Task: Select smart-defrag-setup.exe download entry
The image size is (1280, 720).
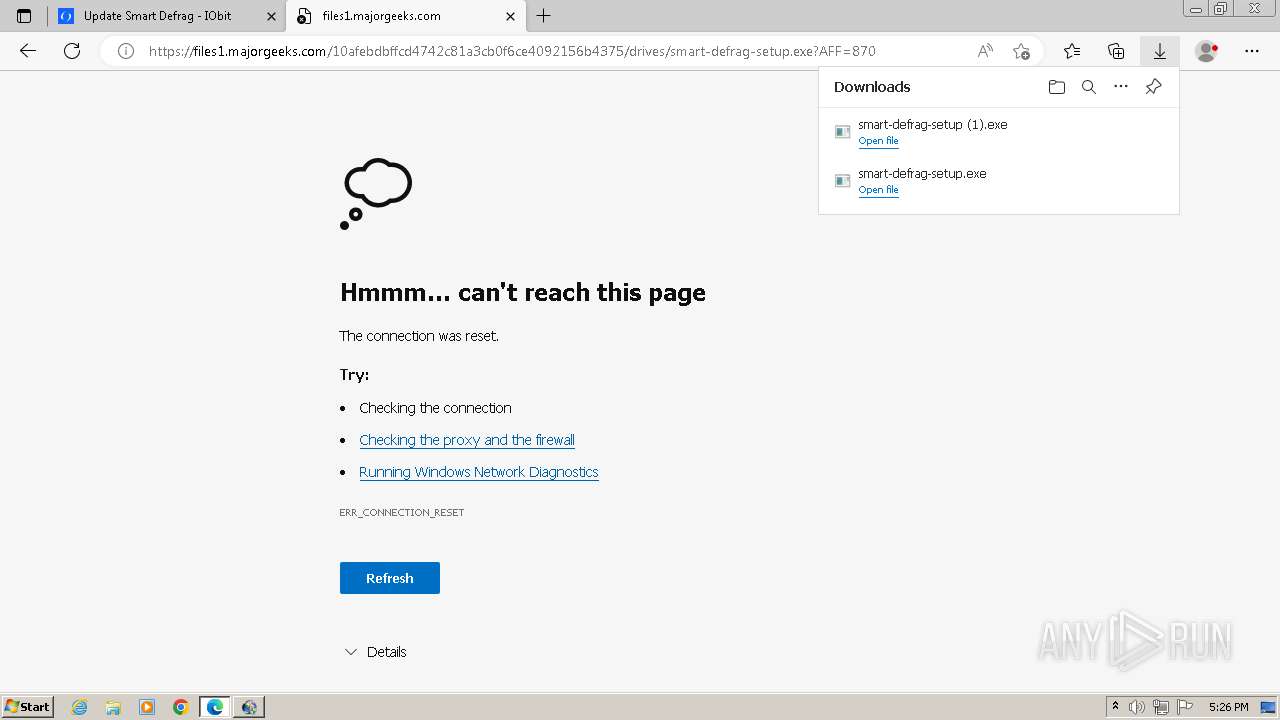Action: coord(998,181)
